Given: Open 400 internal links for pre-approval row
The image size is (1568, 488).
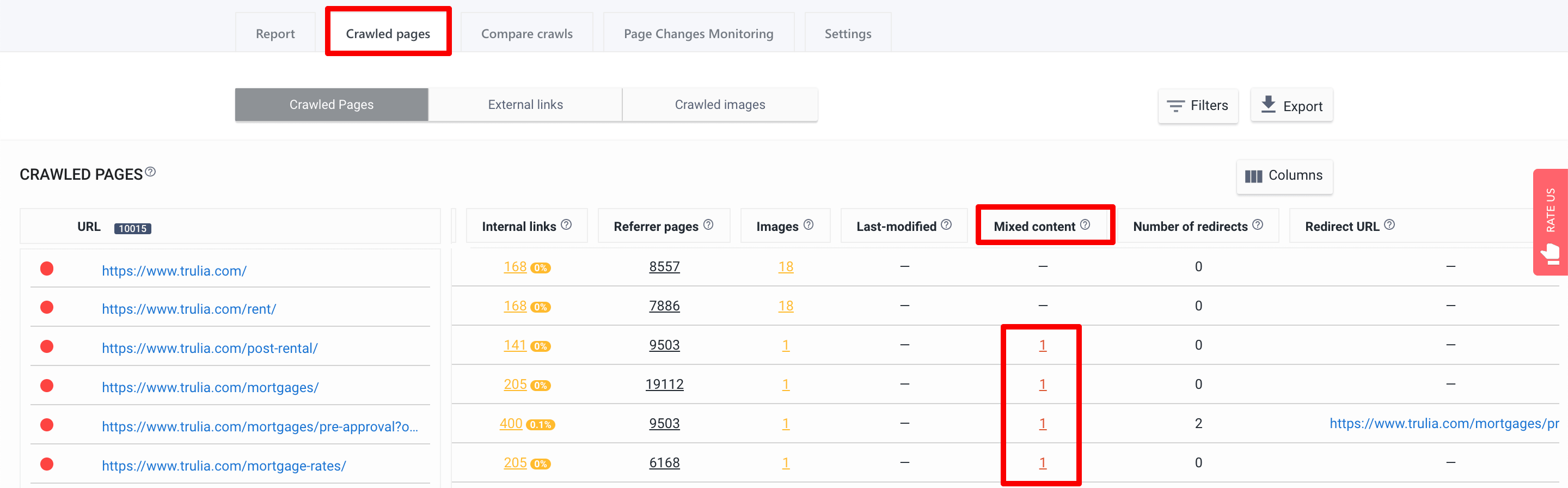Looking at the screenshot, I should pos(511,423).
